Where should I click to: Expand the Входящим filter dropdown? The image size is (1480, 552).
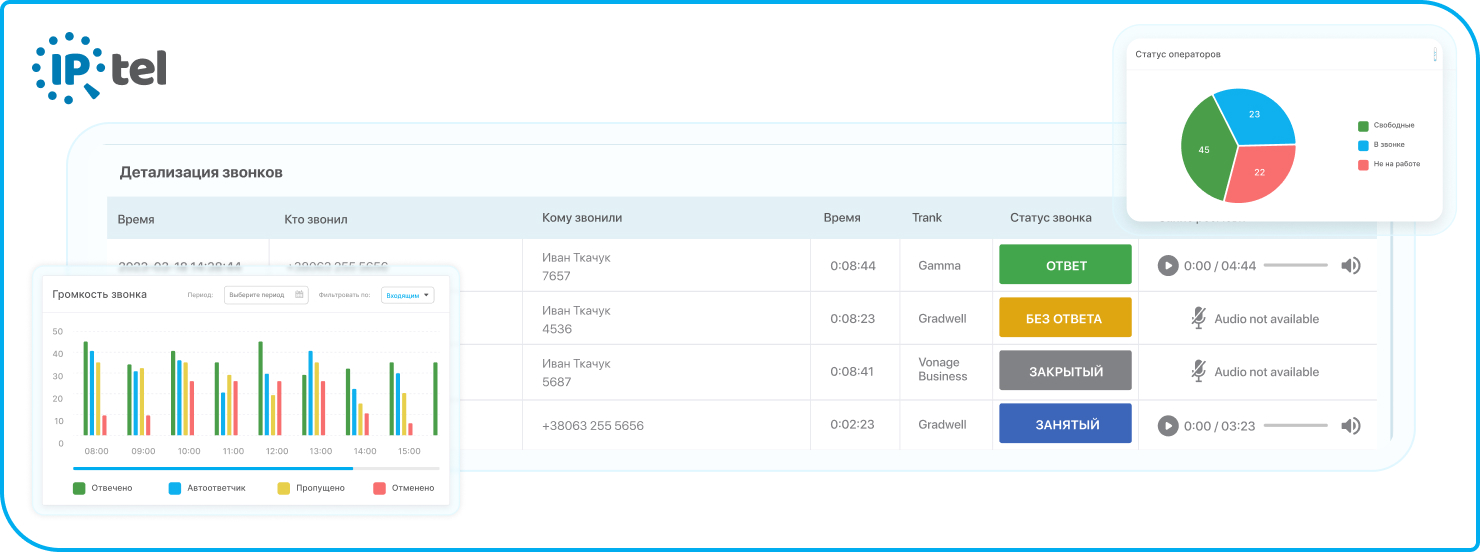(408, 295)
